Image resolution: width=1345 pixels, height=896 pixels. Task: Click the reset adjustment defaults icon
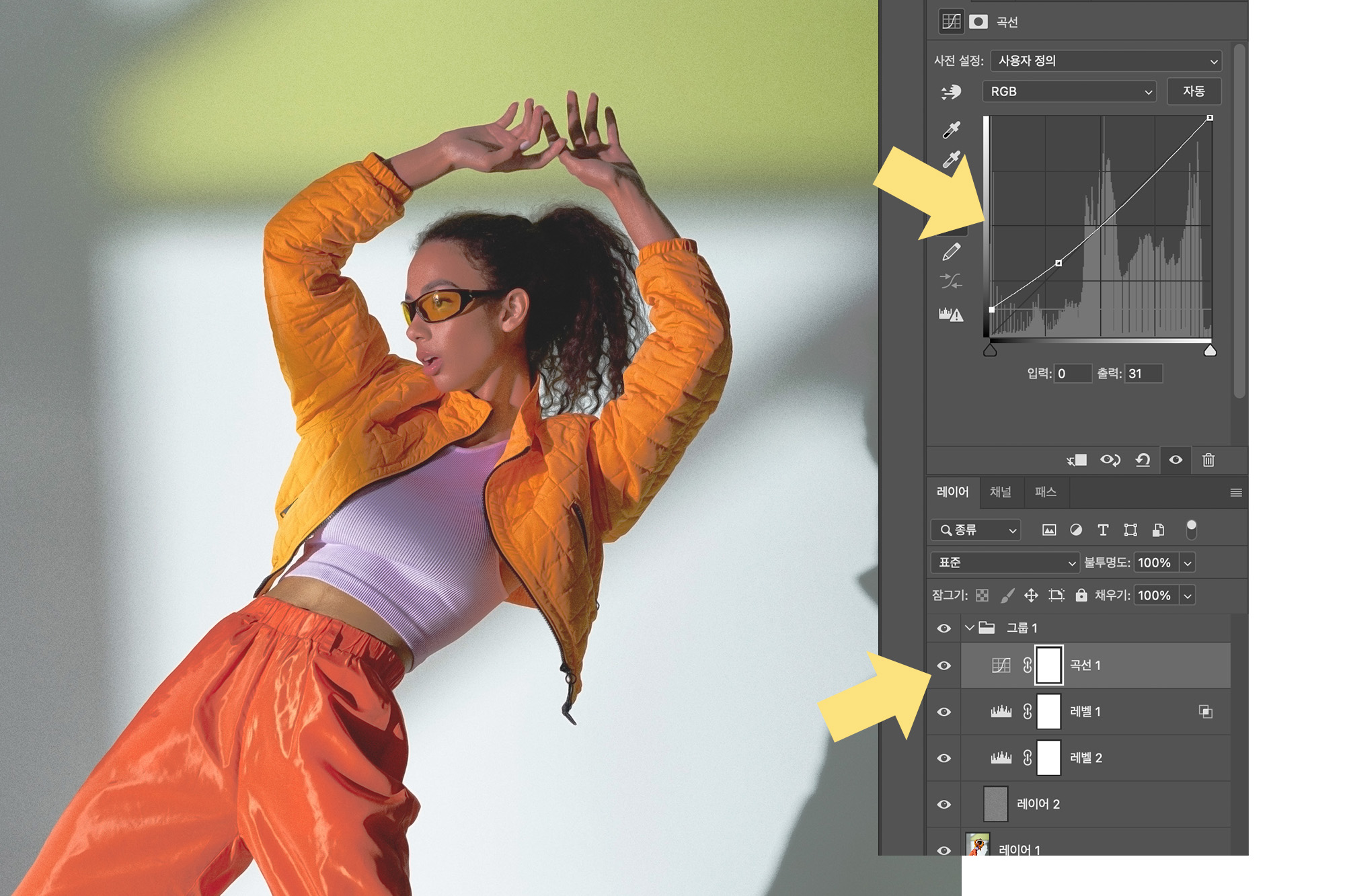(1143, 460)
